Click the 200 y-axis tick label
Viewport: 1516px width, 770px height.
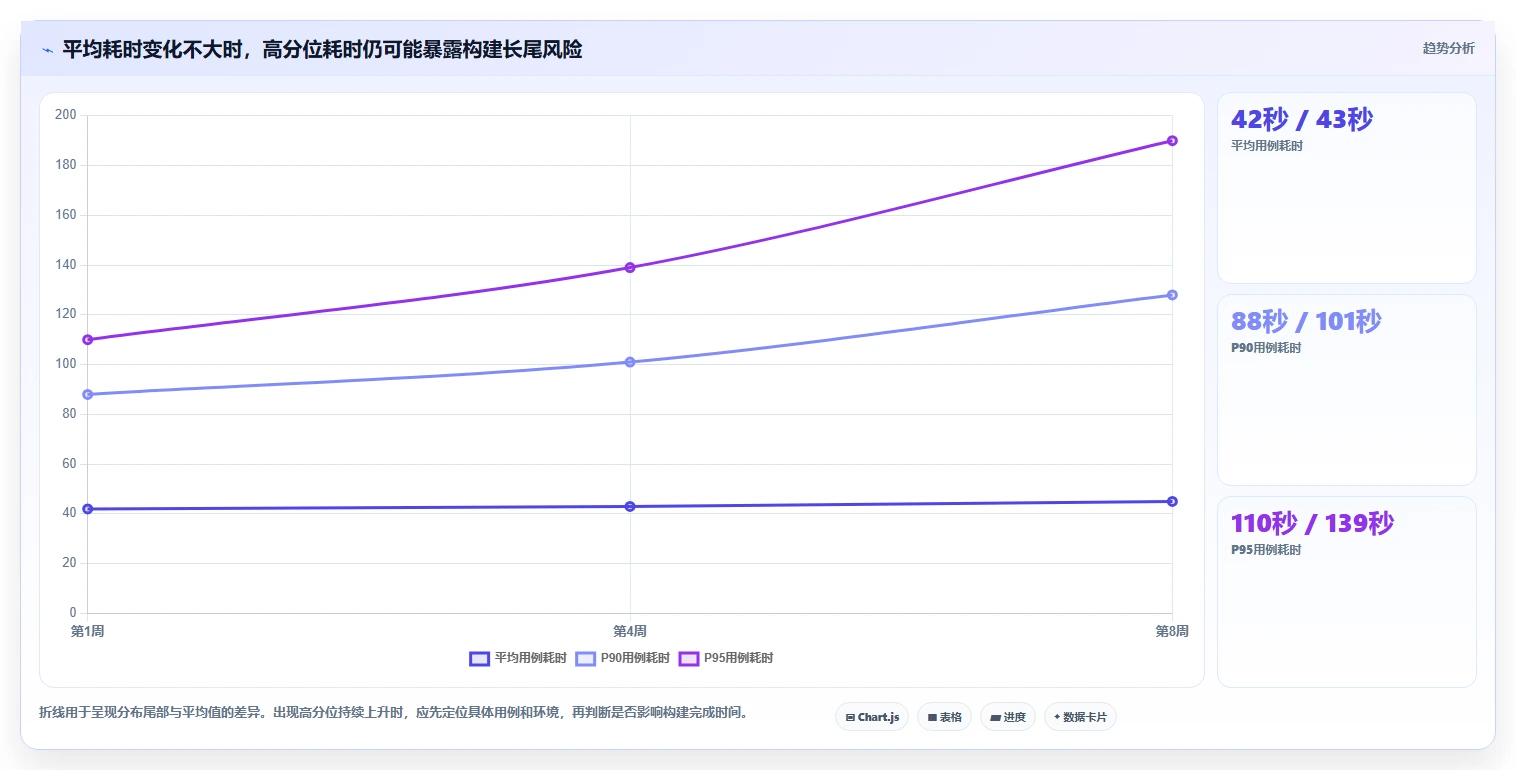66,115
